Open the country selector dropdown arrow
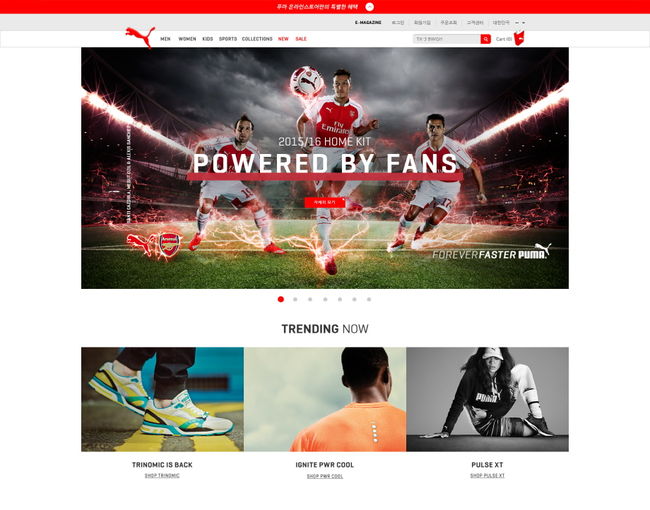 click(x=523, y=23)
